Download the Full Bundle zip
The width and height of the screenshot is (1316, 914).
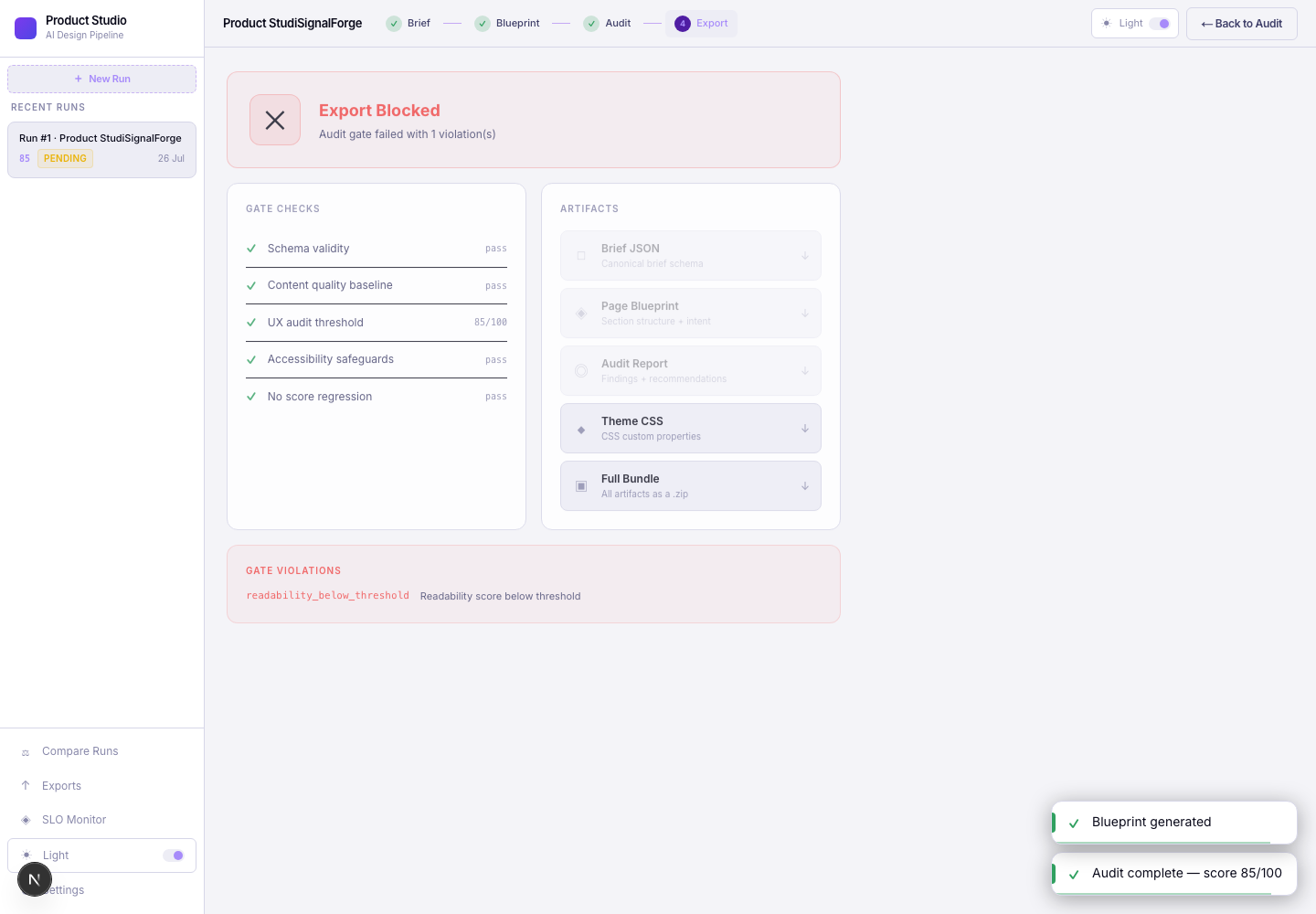(691, 486)
